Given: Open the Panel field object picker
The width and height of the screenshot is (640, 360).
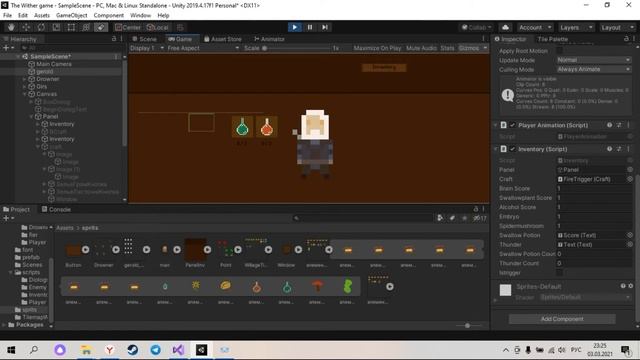Looking at the screenshot, I should pyautogui.click(x=630, y=170).
